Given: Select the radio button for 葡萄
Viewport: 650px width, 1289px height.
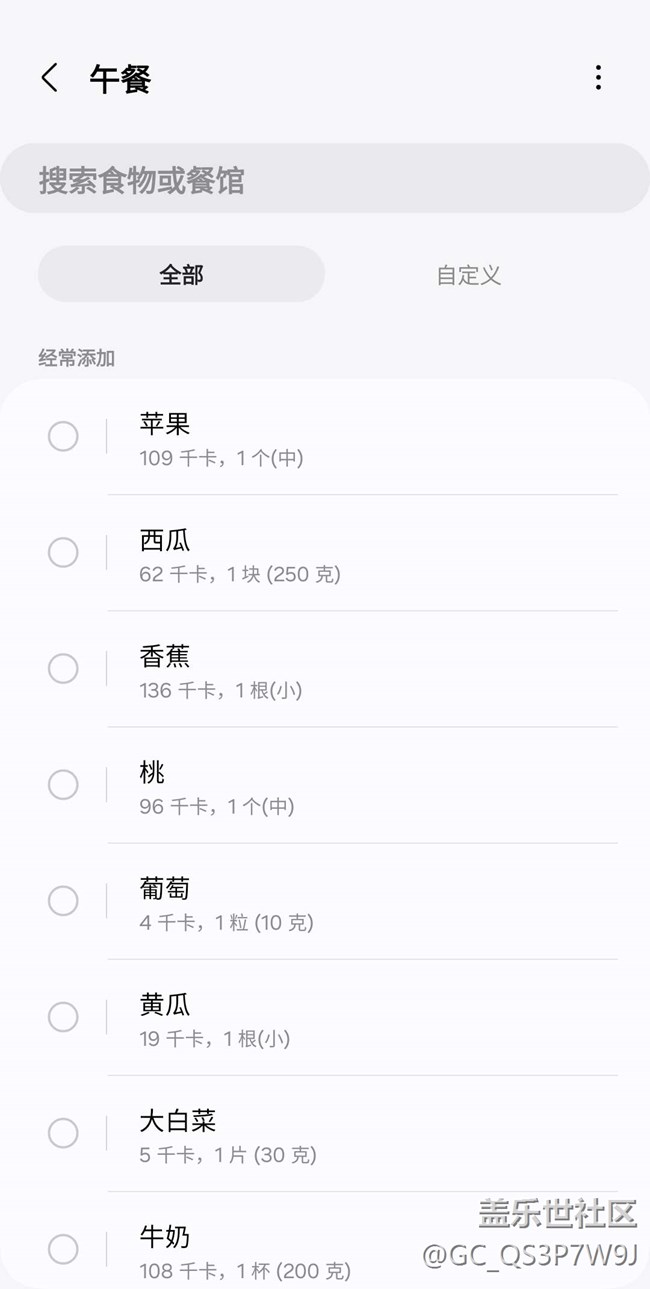Looking at the screenshot, I should pos(63,901).
